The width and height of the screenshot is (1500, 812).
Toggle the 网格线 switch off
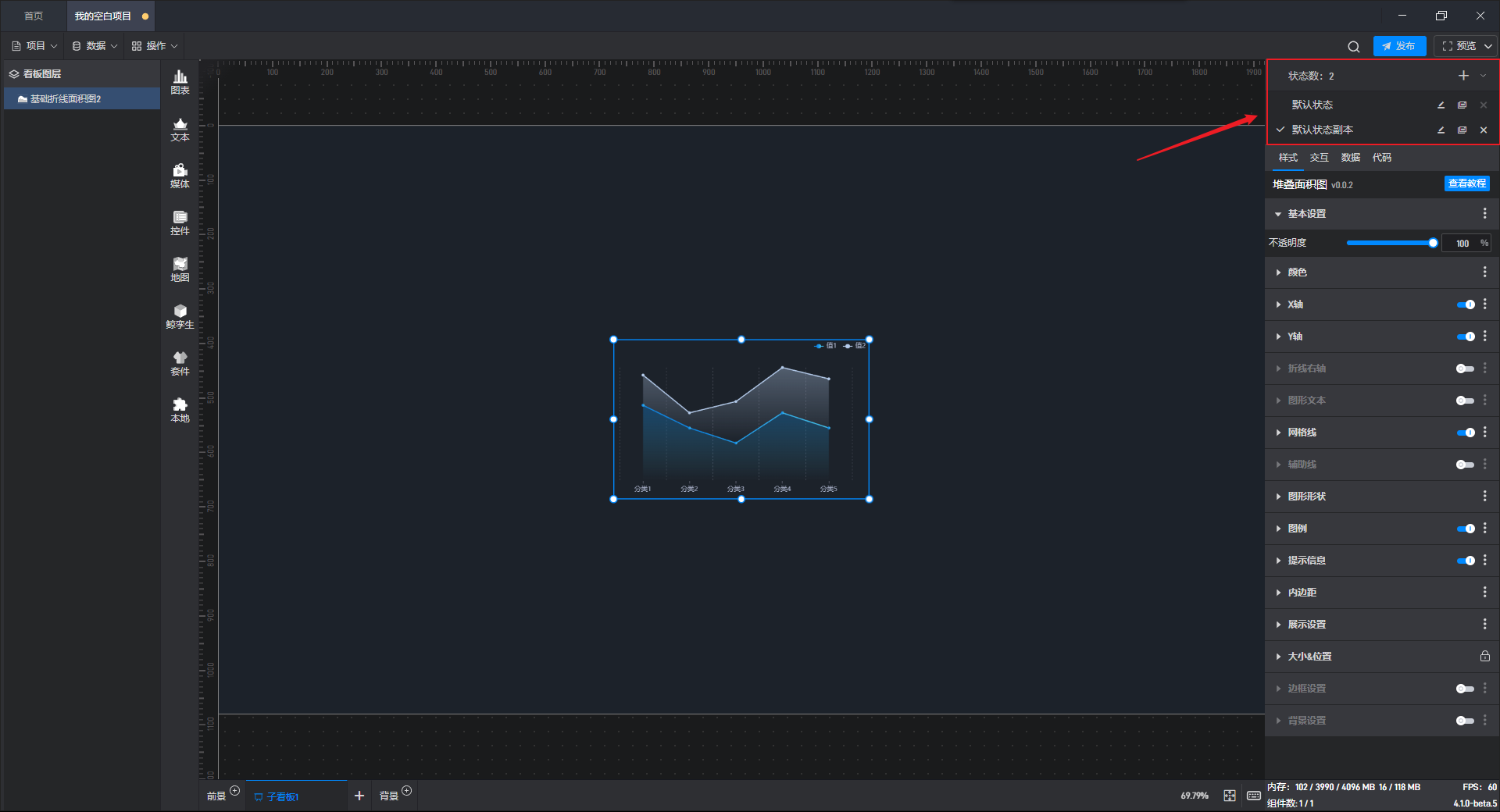1466,433
